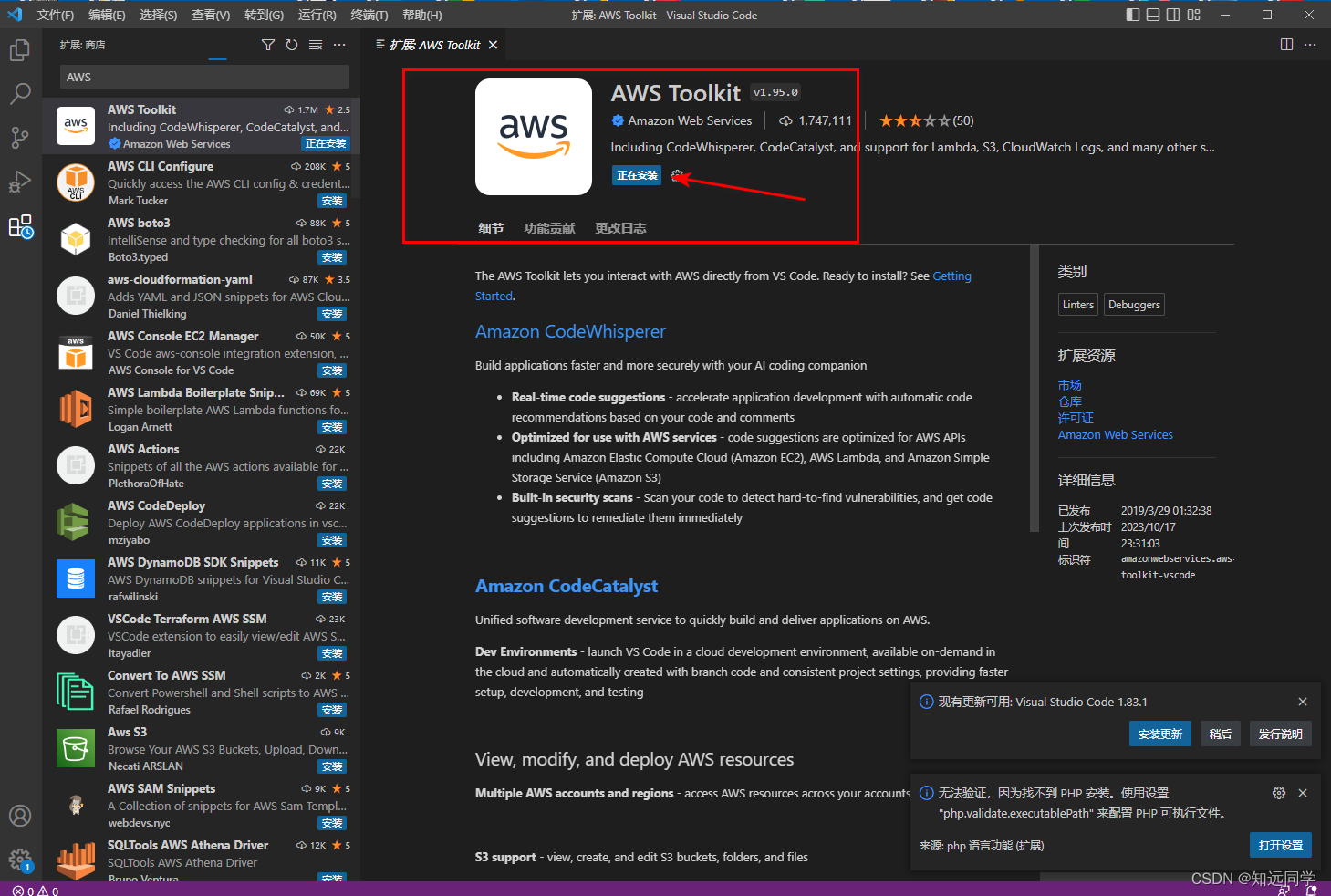The width and height of the screenshot is (1331, 896).
Task: Open Amazon Web Services publisher link
Action: 690,120
